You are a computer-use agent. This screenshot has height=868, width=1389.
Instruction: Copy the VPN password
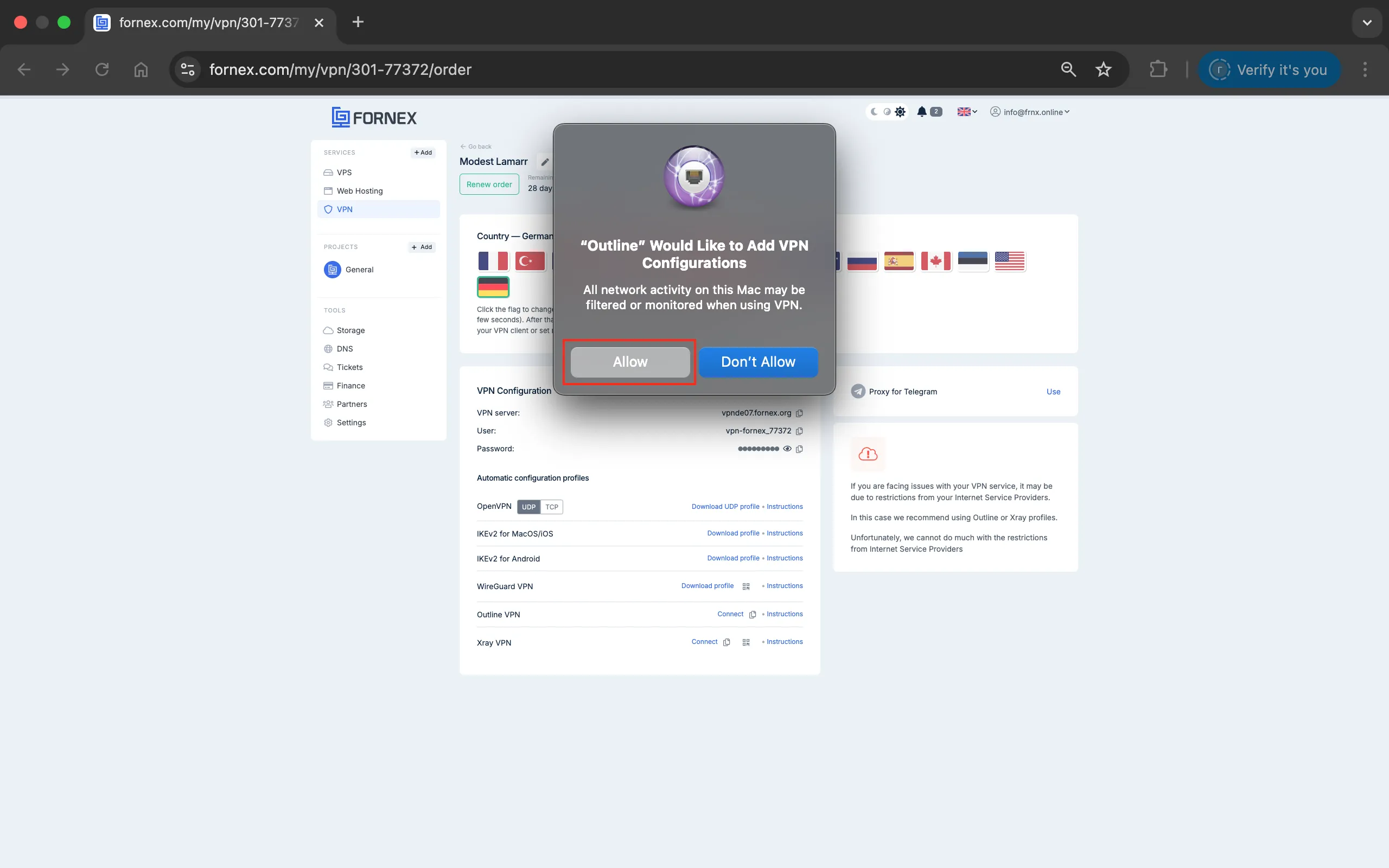799,449
